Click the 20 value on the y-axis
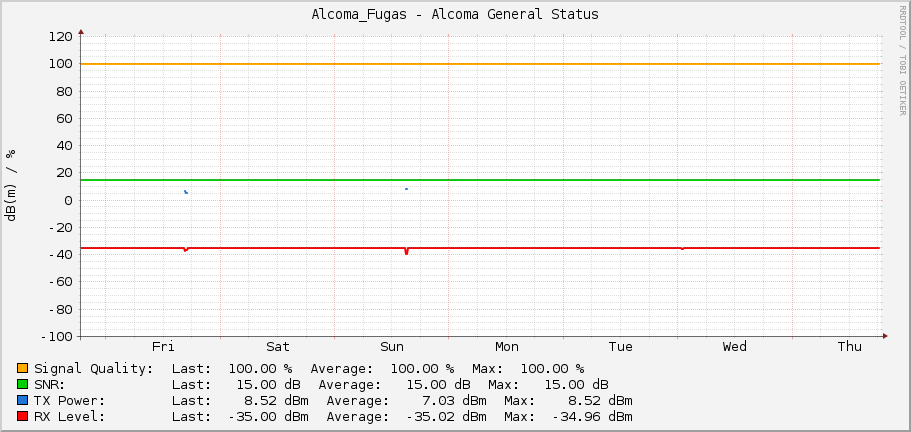Image resolution: width=911 pixels, height=432 pixels. (65, 173)
